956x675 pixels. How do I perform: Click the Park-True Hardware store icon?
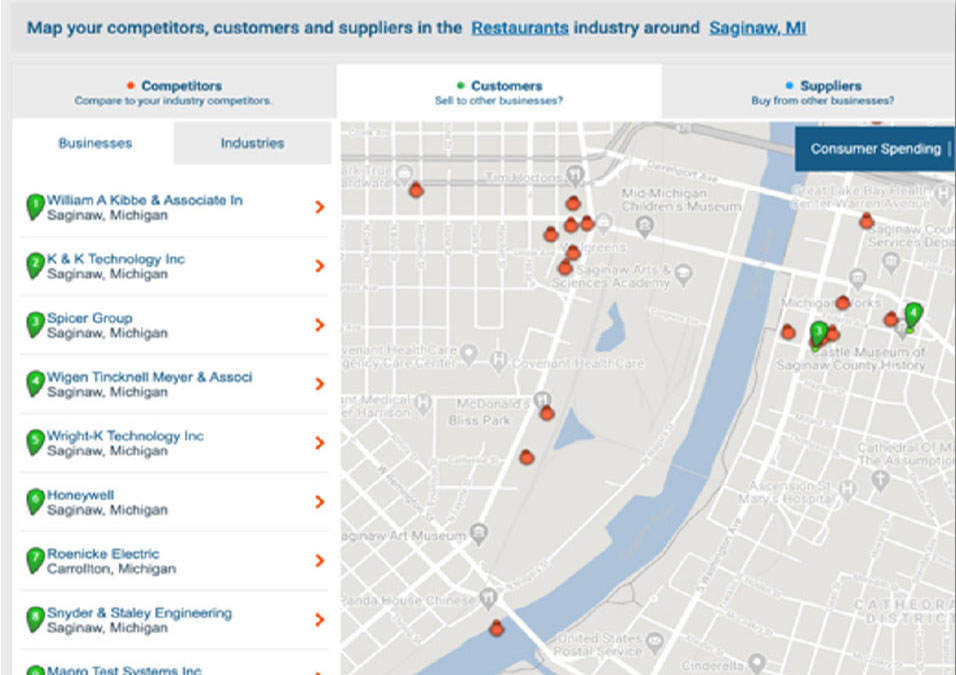[x=404, y=173]
